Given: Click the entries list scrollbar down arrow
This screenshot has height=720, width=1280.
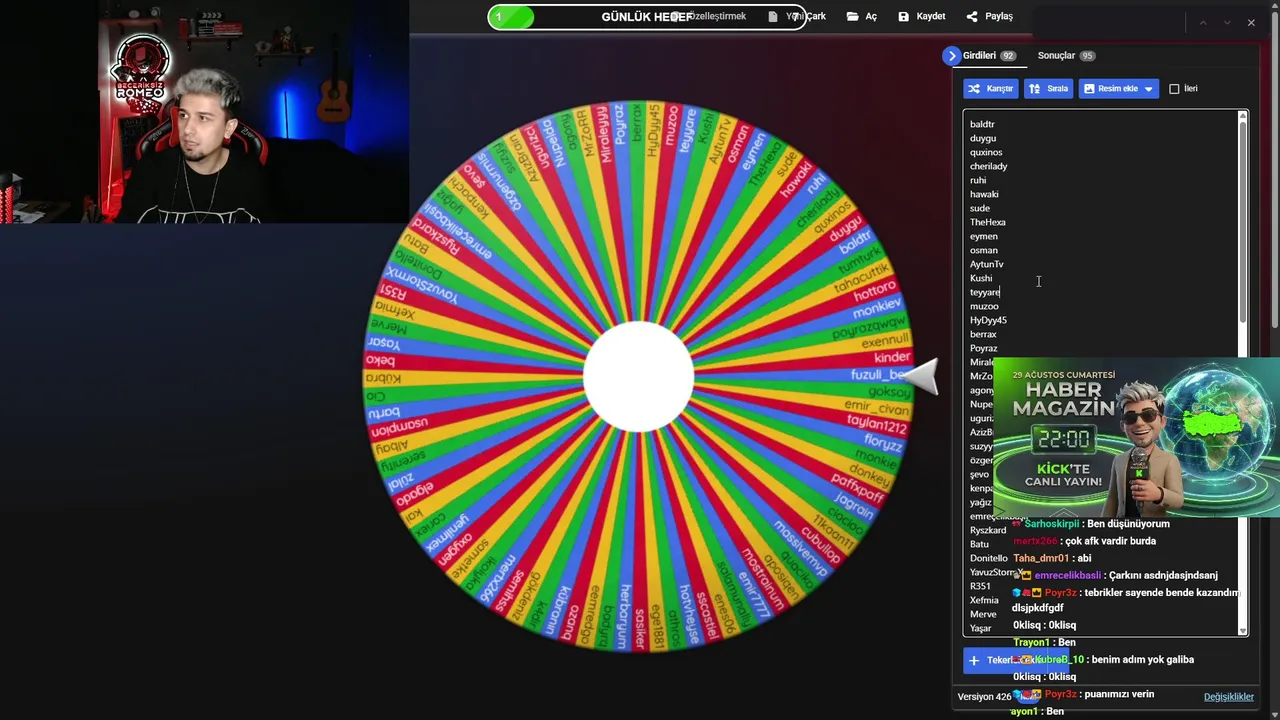Looking at the screenshot, I should tap(1243, 630).
